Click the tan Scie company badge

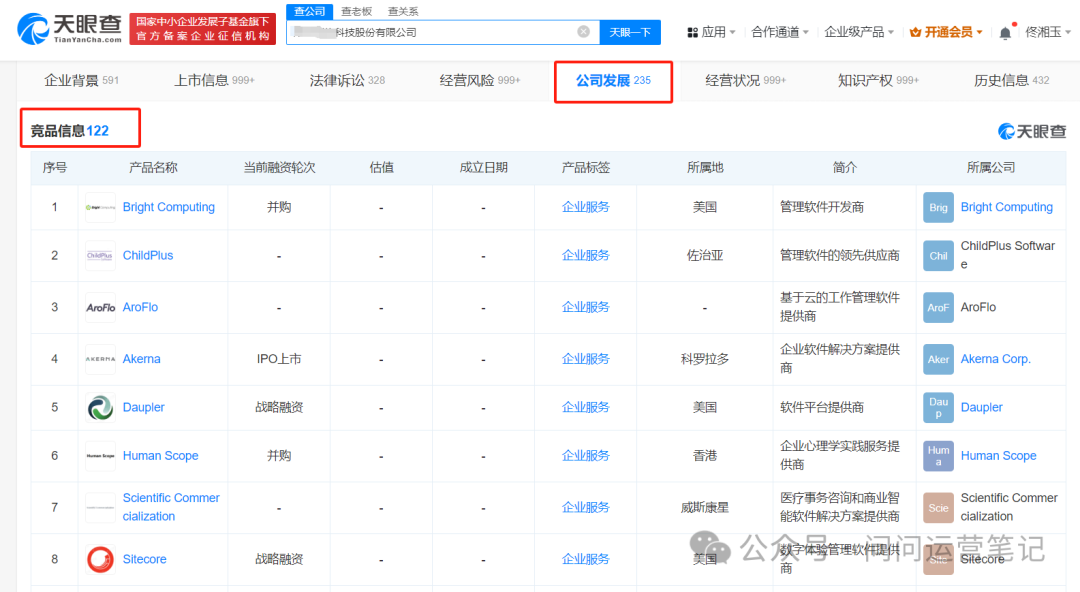(x=938, y=507)
